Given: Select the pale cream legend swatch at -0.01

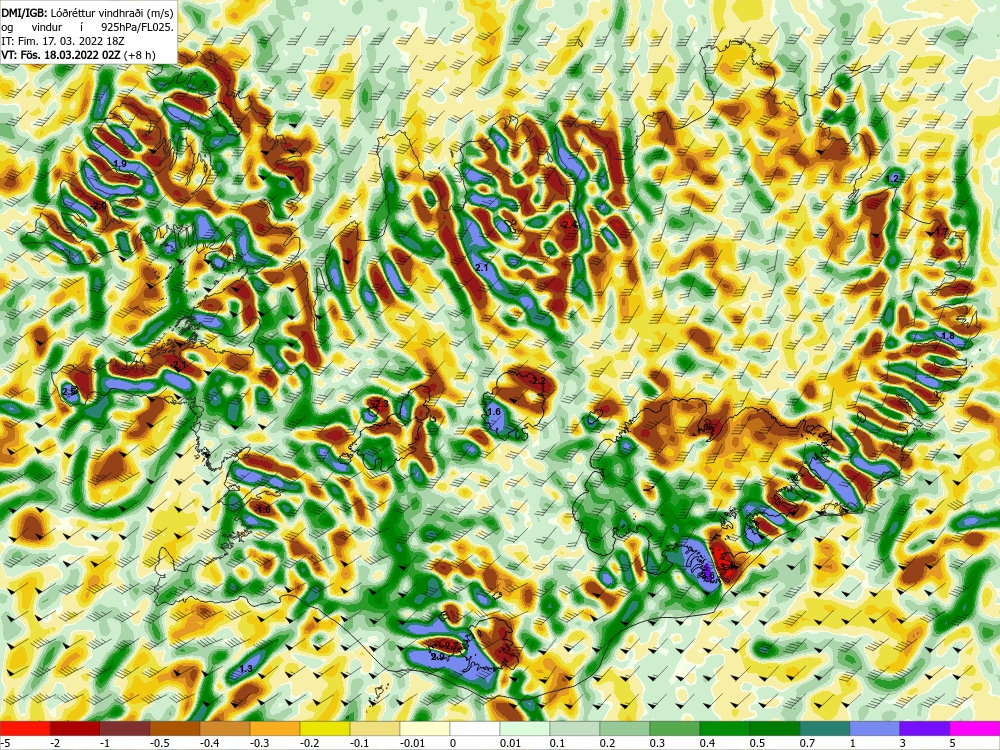Looking at the screenshot, I should click(x=425, y=728).
